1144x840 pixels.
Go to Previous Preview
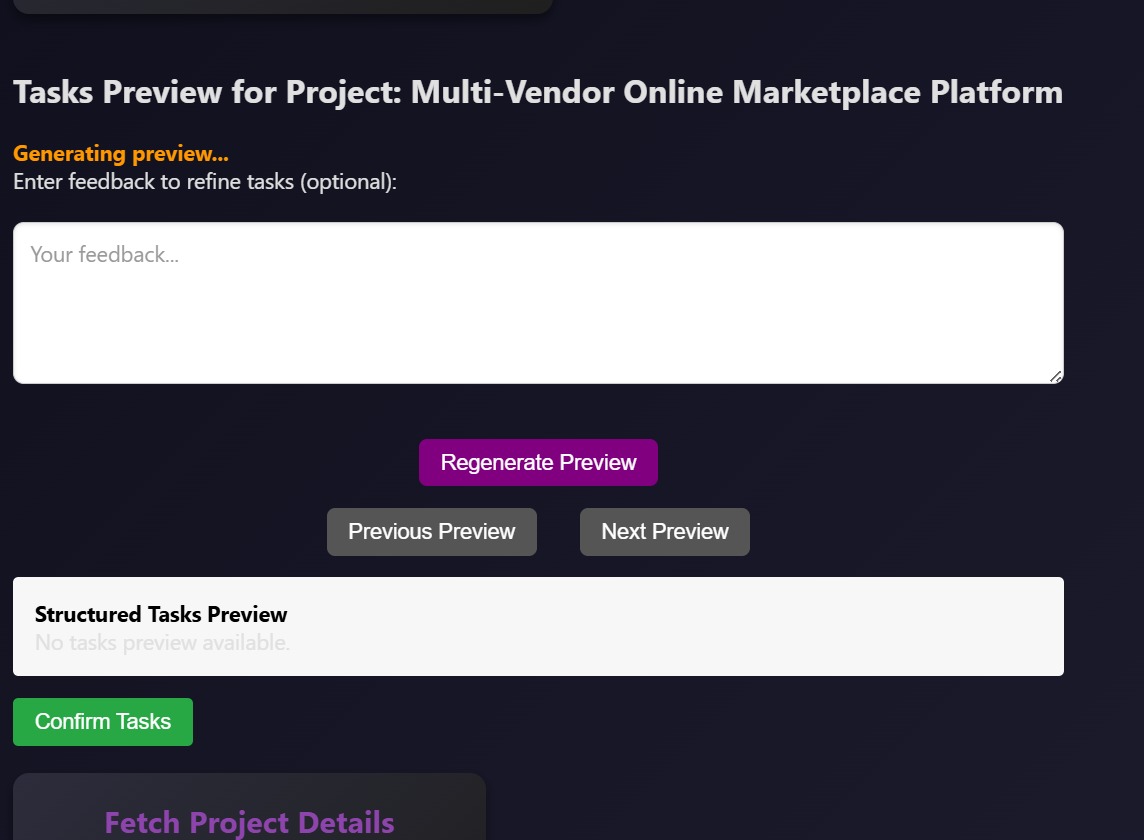click(432, 531)
